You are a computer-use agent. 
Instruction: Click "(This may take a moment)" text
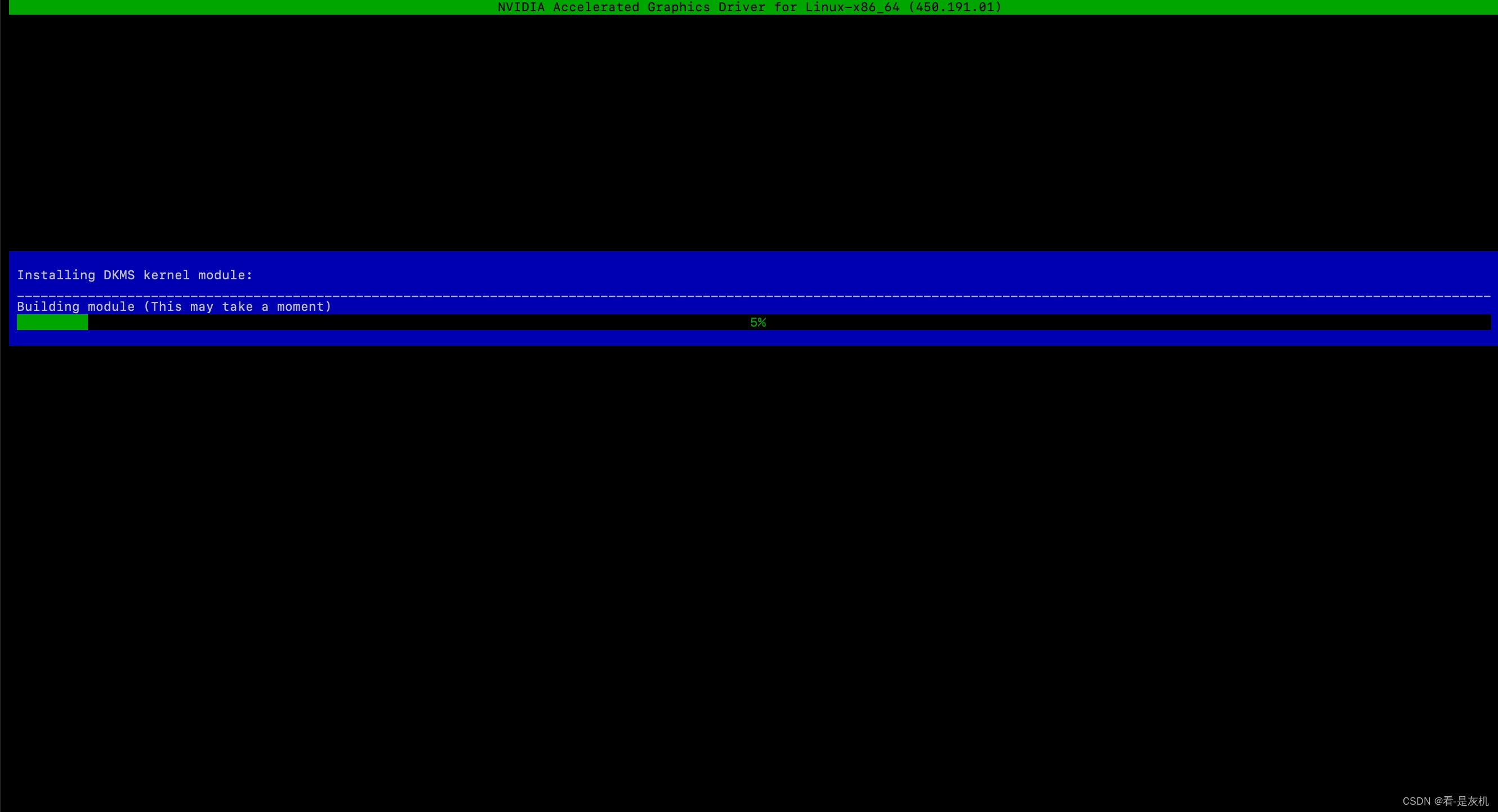[x=237, y=306]
